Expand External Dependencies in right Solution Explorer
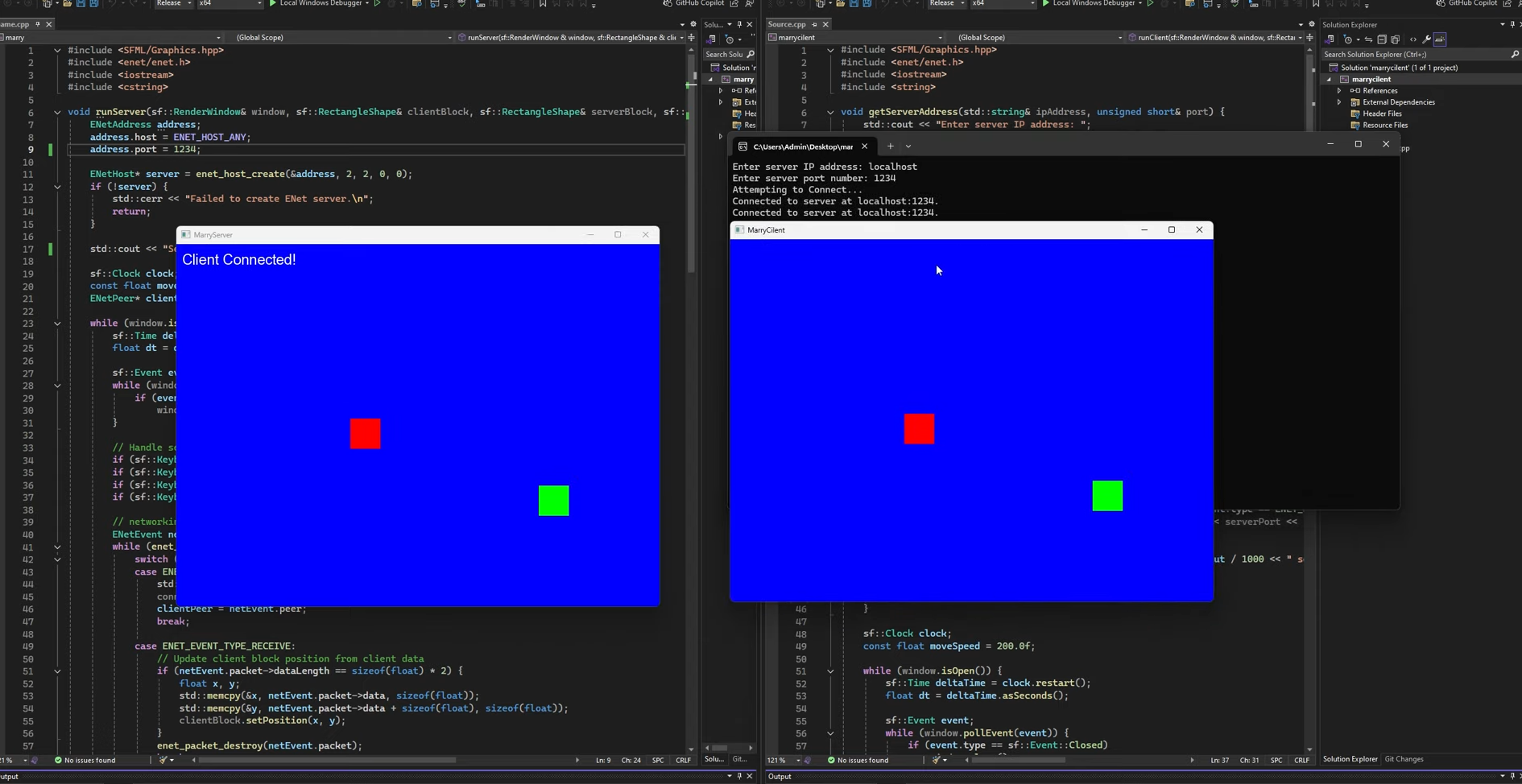This screenshot has width=1522, height=784. point(1339,102)
